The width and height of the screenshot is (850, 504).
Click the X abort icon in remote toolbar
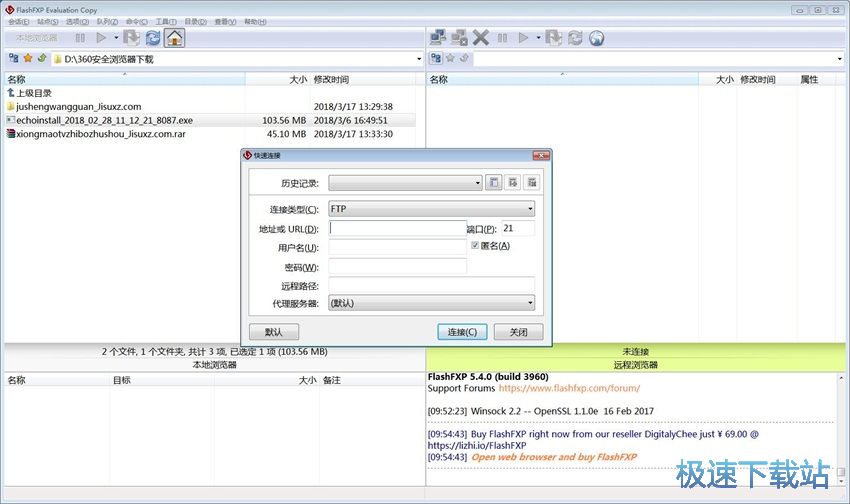(x=480, y=38)
